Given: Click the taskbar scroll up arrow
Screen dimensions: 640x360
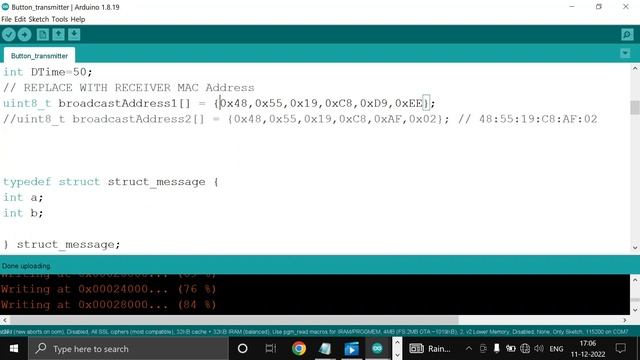Looking at the screenshot, I should 398,343.
